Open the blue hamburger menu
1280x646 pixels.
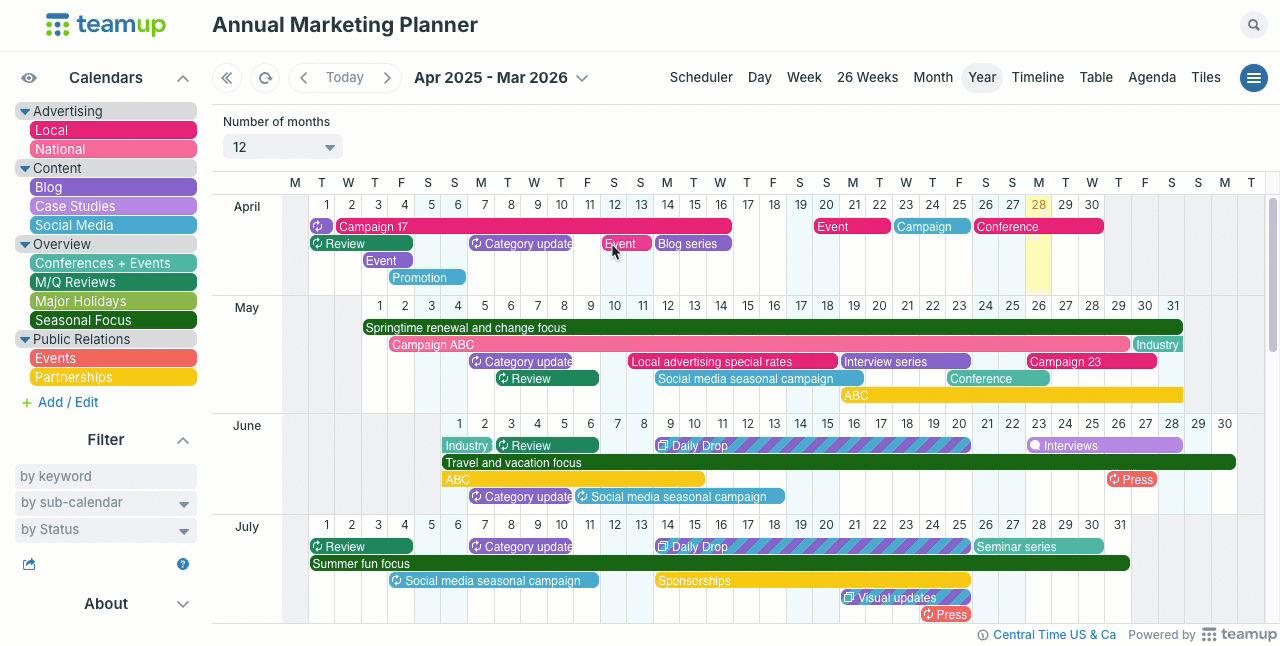[x=1253, y=78]
